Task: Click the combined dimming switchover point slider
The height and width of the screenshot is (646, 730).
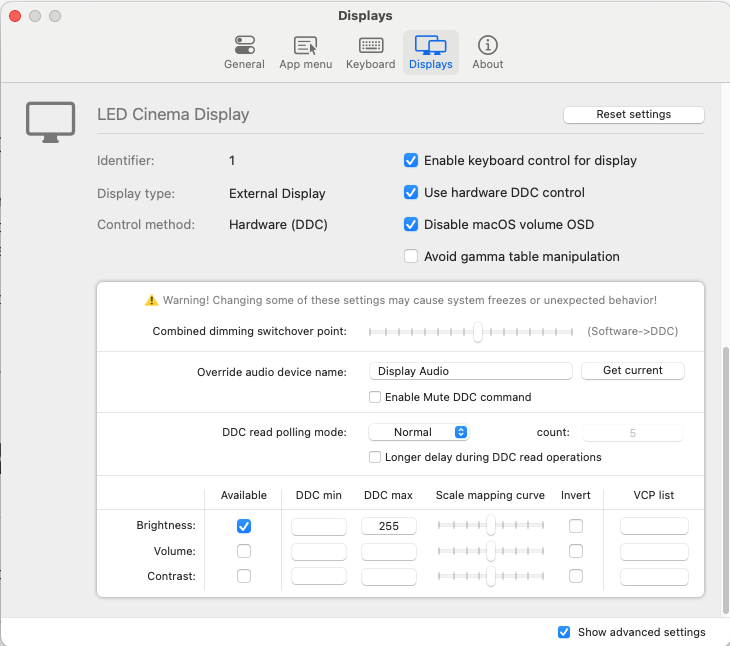Action: (x=471, y=332)
